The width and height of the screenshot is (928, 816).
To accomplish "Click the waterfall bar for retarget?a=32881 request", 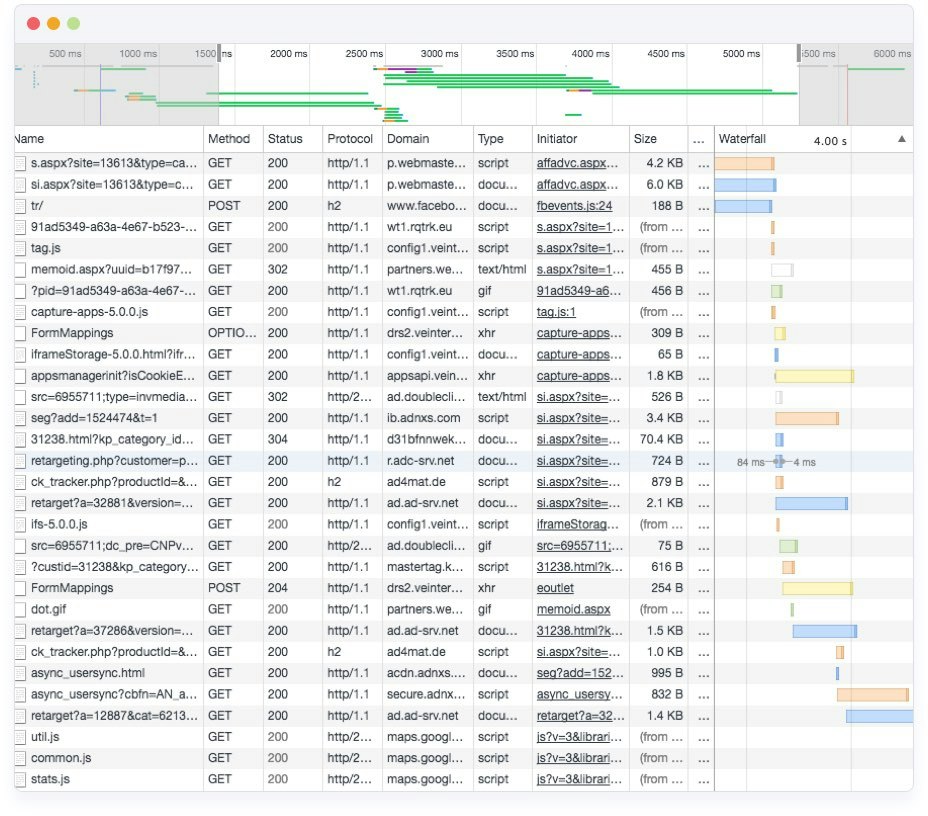I will pos(811,504).
